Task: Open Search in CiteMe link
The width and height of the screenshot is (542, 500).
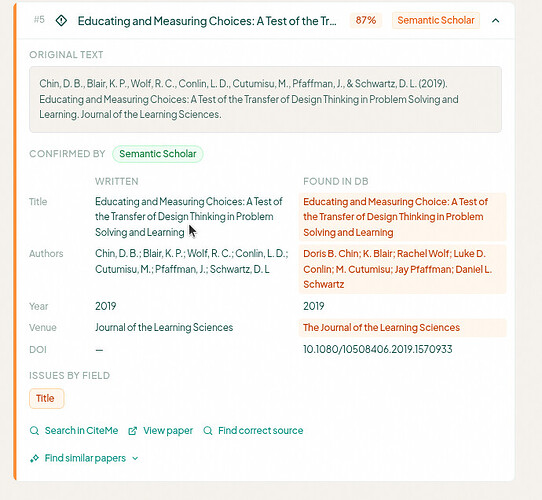Action: point(81,431)
